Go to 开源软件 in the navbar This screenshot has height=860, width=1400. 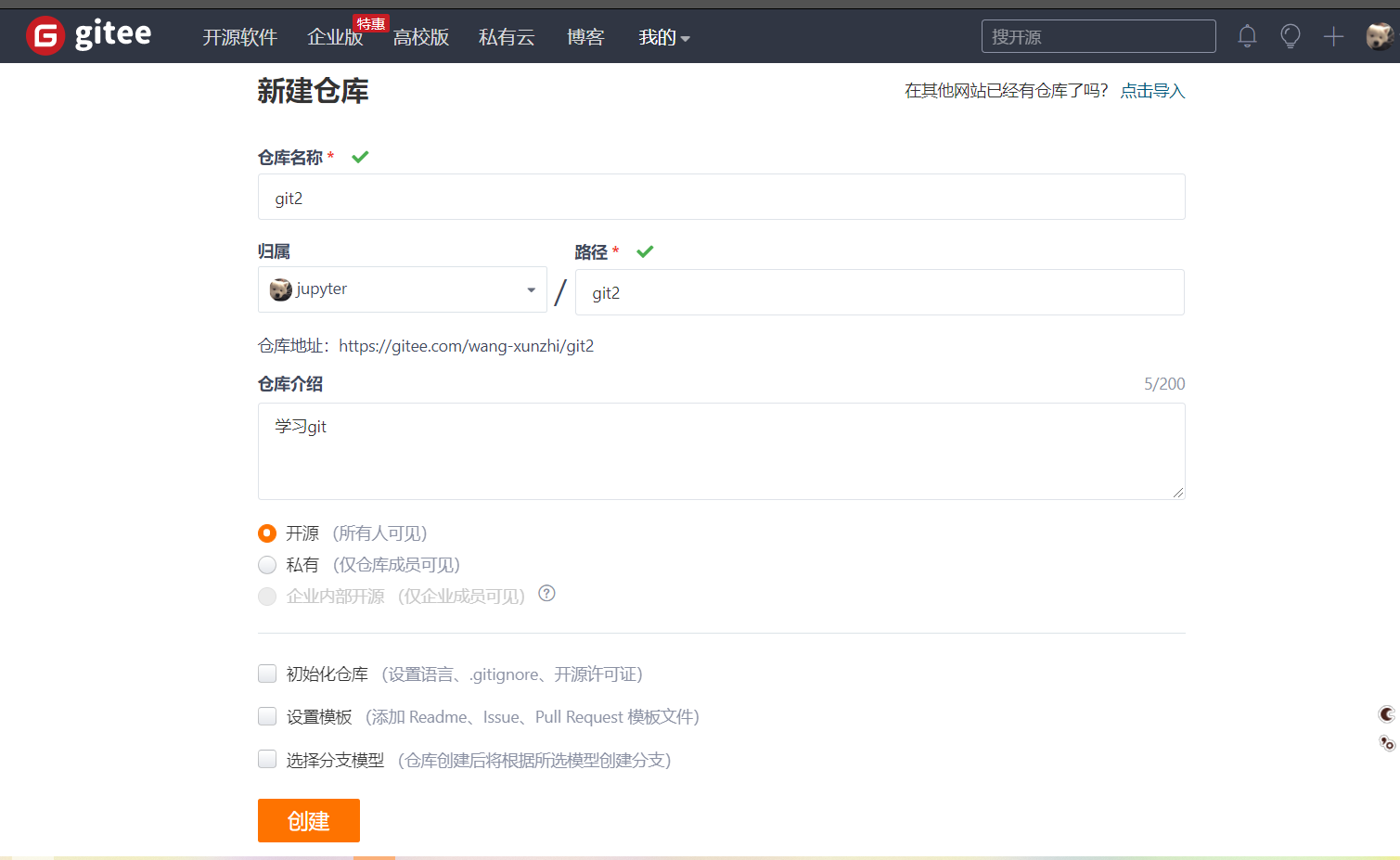point(239,37)
